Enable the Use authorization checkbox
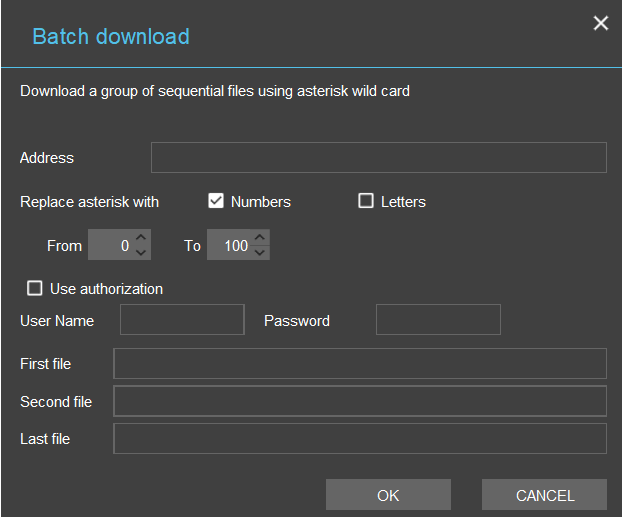This screenshot has height=517, width=623. [x=35, y=288]
